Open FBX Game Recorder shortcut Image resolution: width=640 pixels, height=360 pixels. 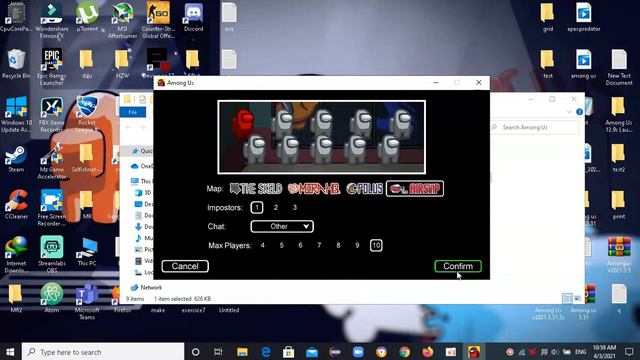point(51,114)
